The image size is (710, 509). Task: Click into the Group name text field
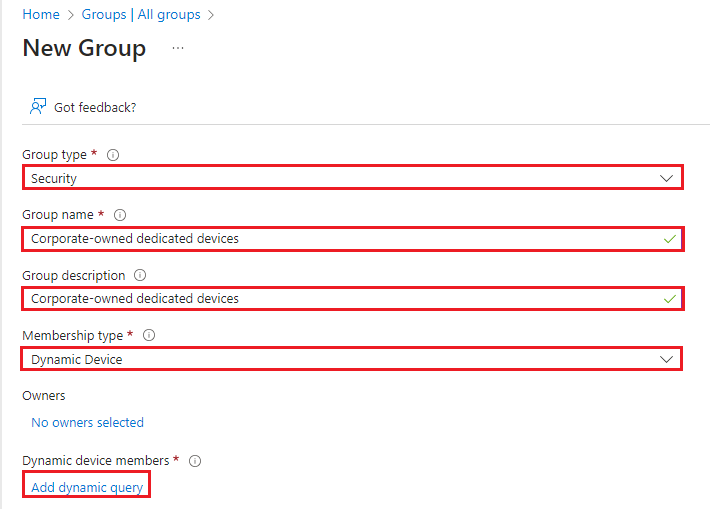click(340, 239)
